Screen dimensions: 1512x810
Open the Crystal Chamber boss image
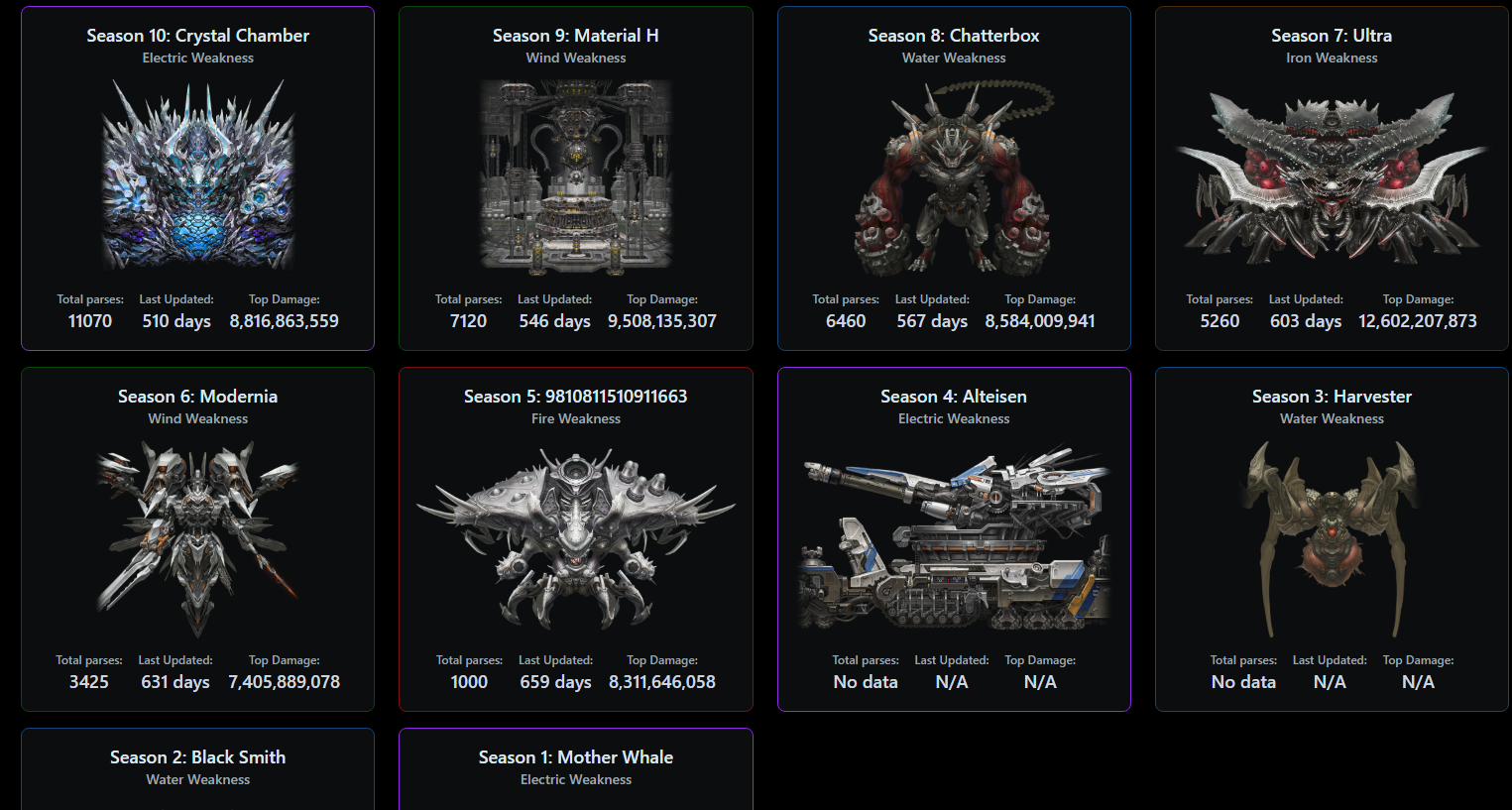pyautogui.click(x=198, y=175)
